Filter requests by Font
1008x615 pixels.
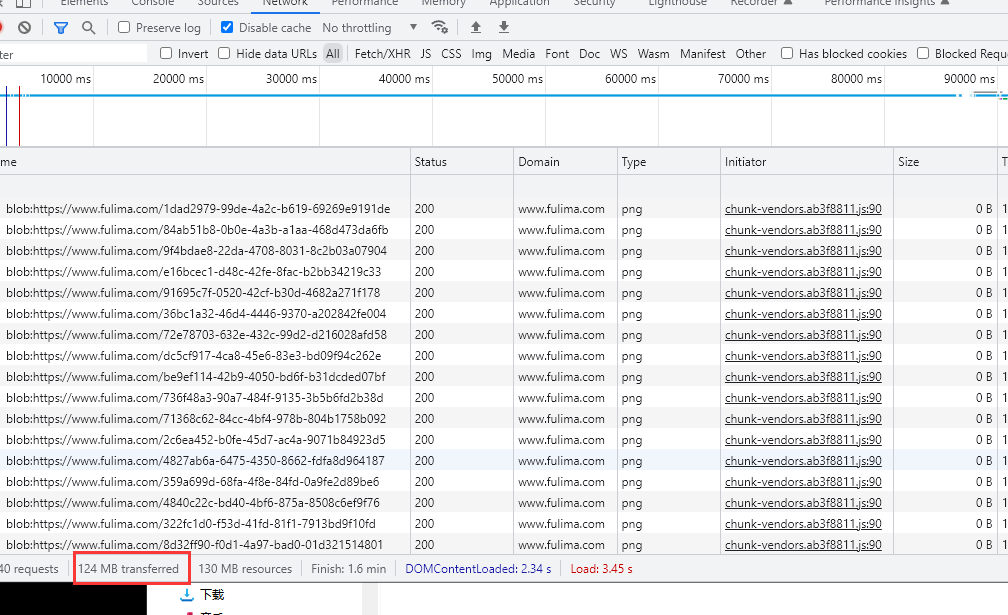pyautogui.click(x=557, y=54)
